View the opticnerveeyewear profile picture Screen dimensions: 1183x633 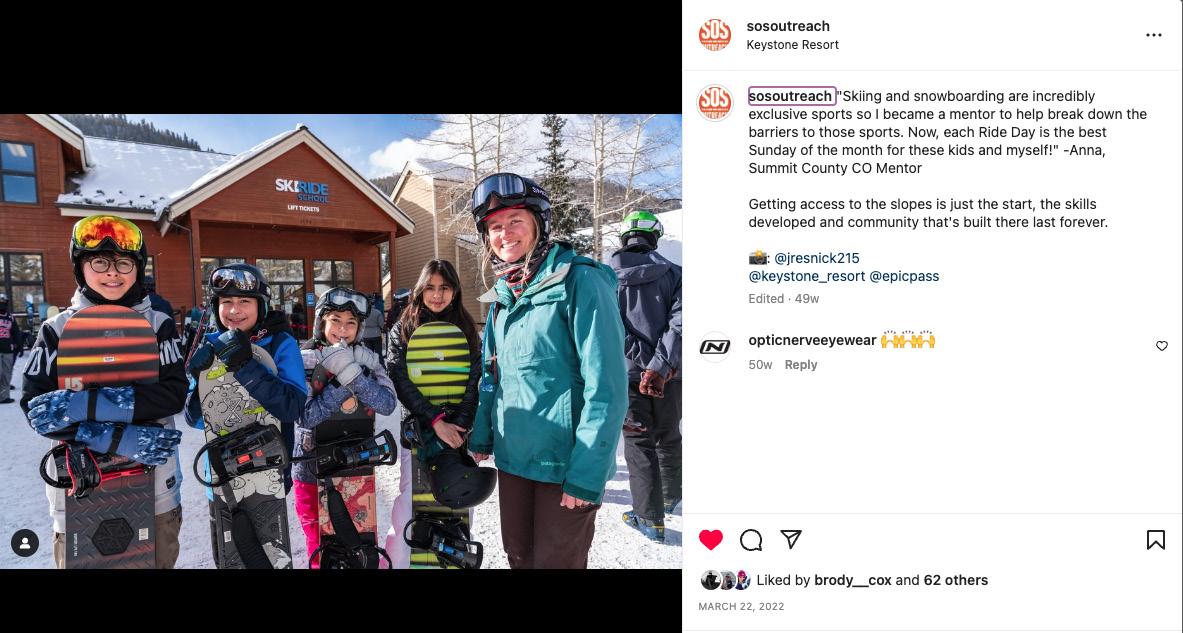714,347
